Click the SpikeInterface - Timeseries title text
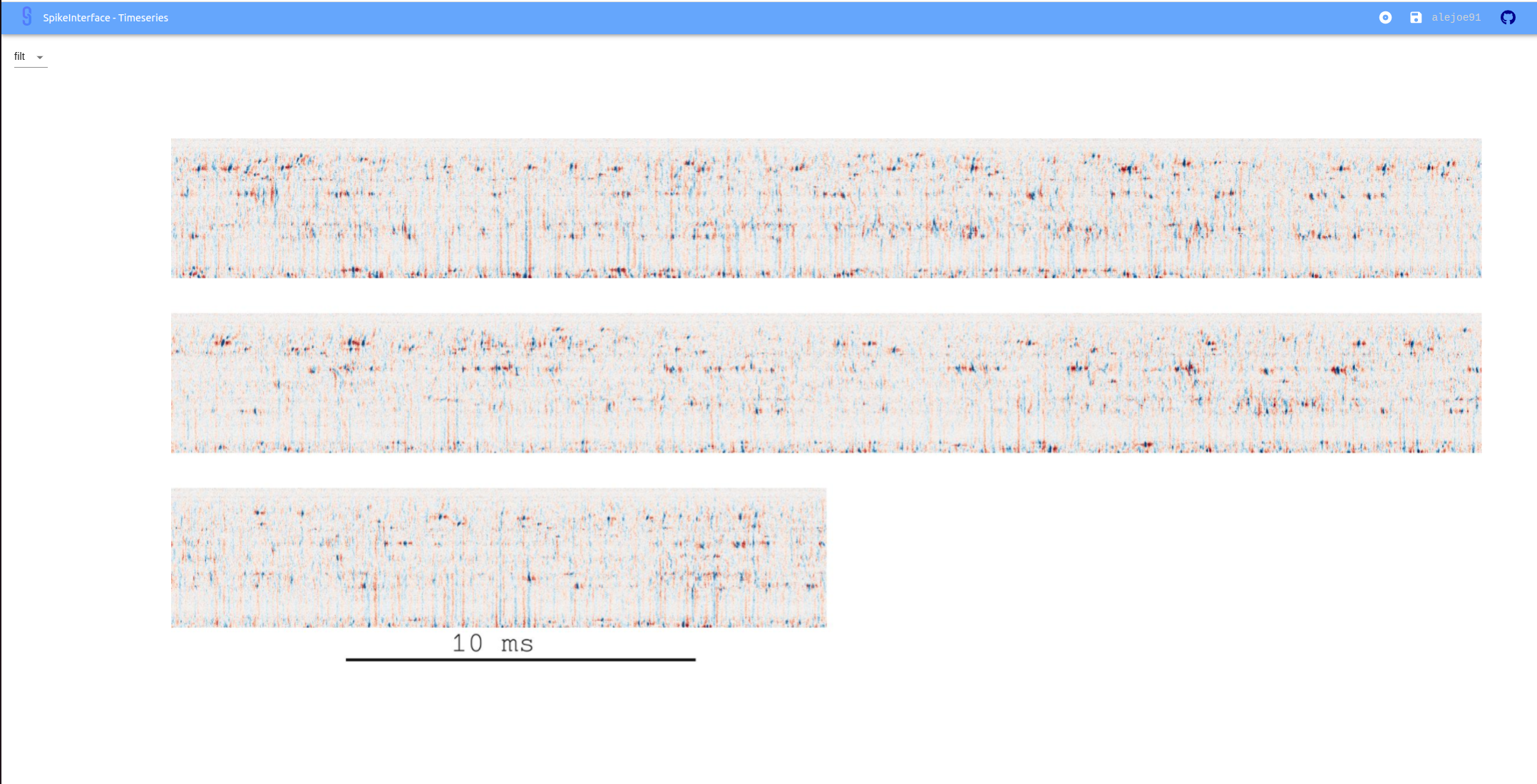The image size is (1537, 784). (x=105, y=18)
